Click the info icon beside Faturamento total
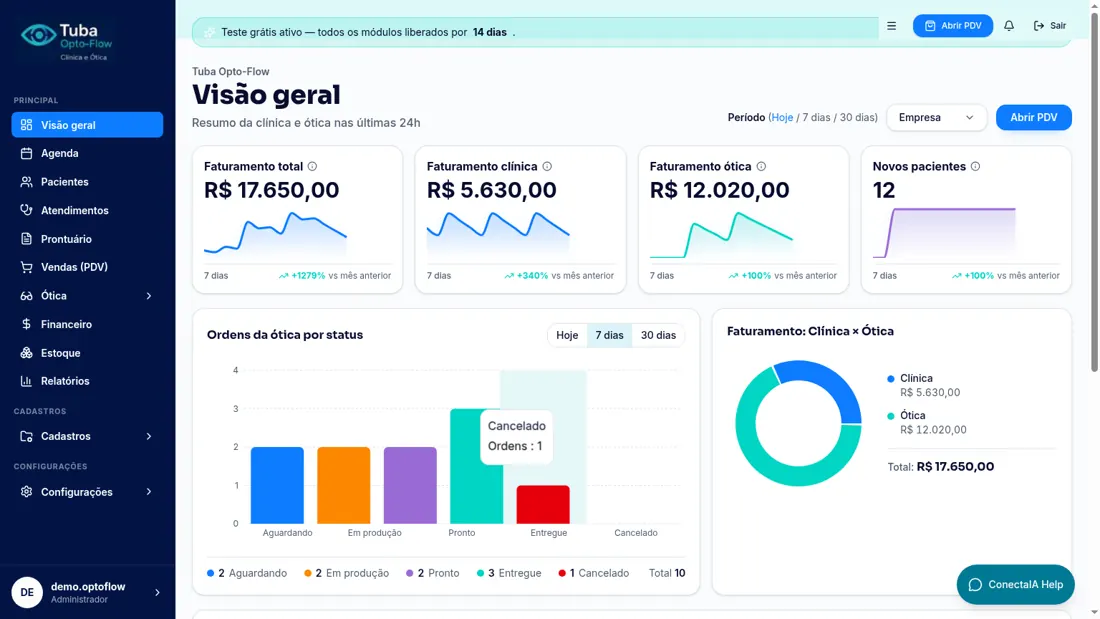 coord(312,166)
